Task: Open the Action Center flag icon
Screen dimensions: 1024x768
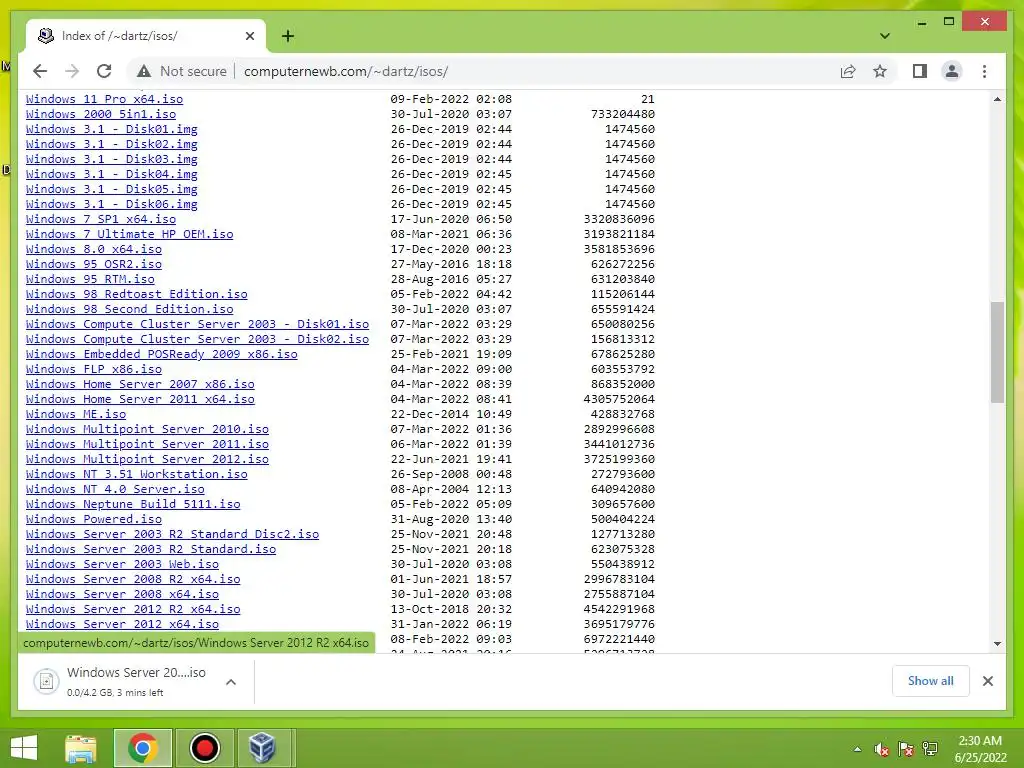Action: click(x=906, y=749)
